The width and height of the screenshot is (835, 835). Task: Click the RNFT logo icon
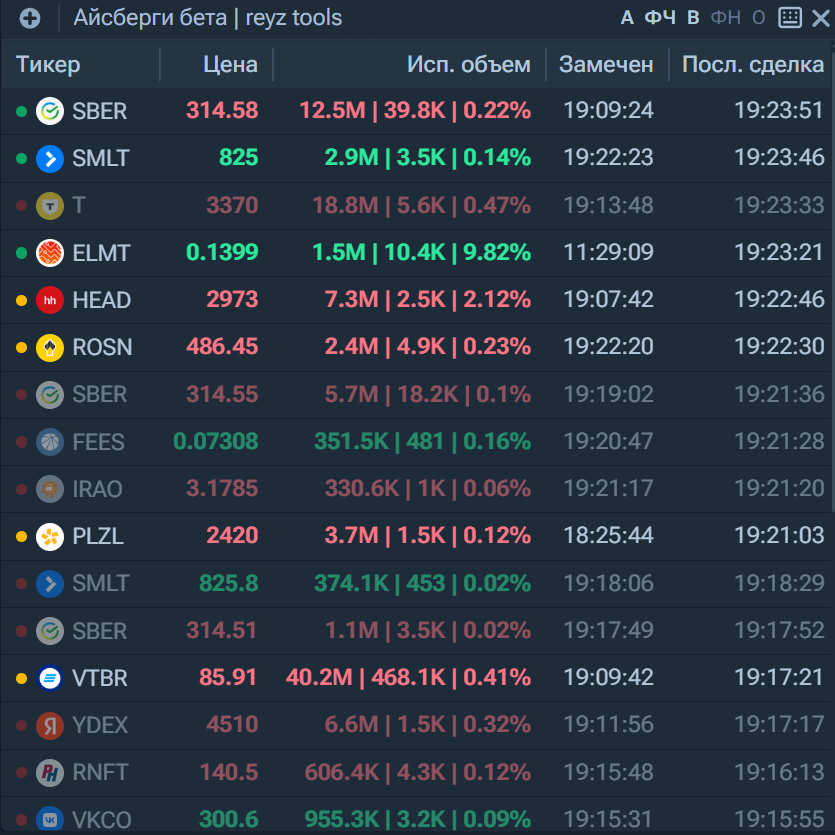pos(50,772)
